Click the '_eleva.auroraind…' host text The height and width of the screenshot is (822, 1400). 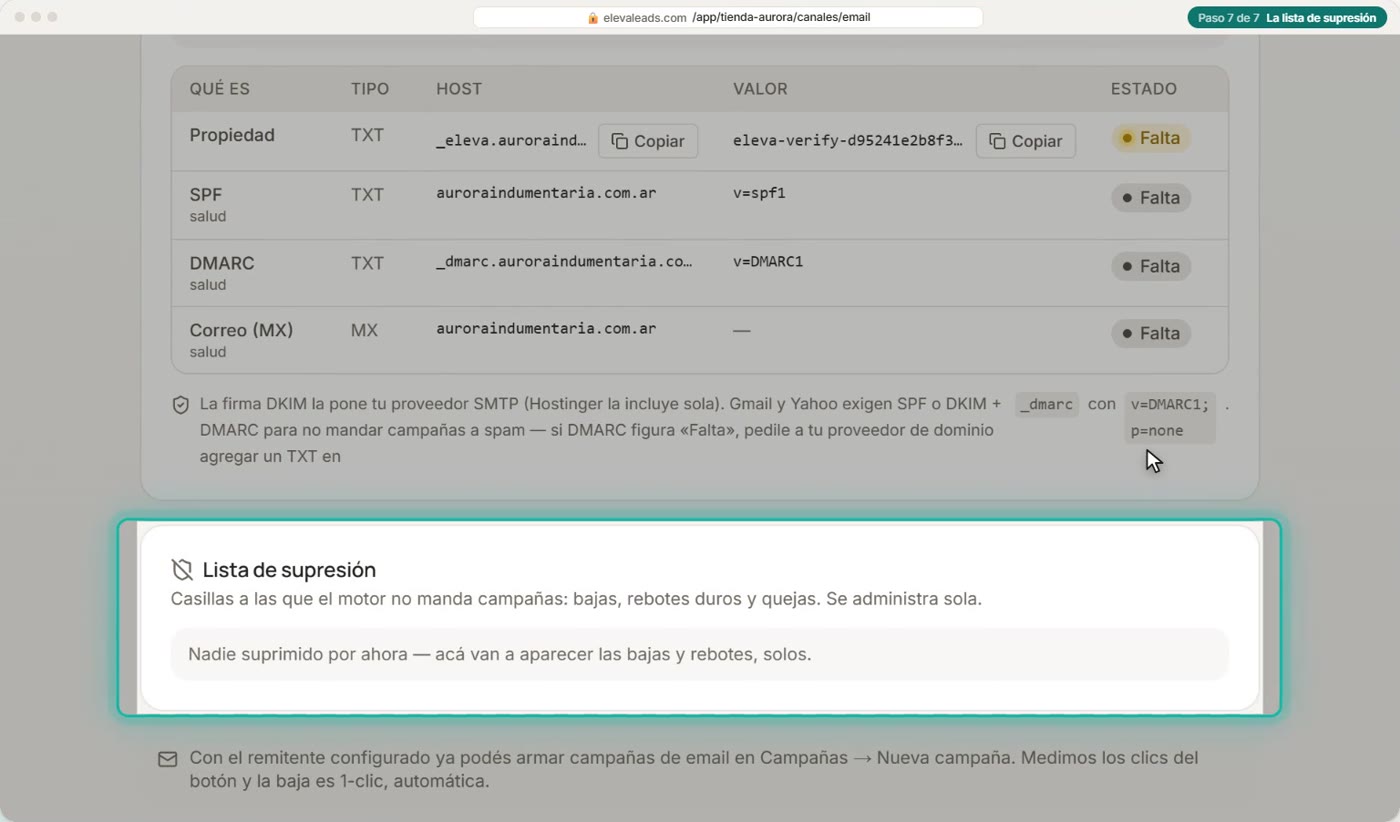tap(512, 141)
